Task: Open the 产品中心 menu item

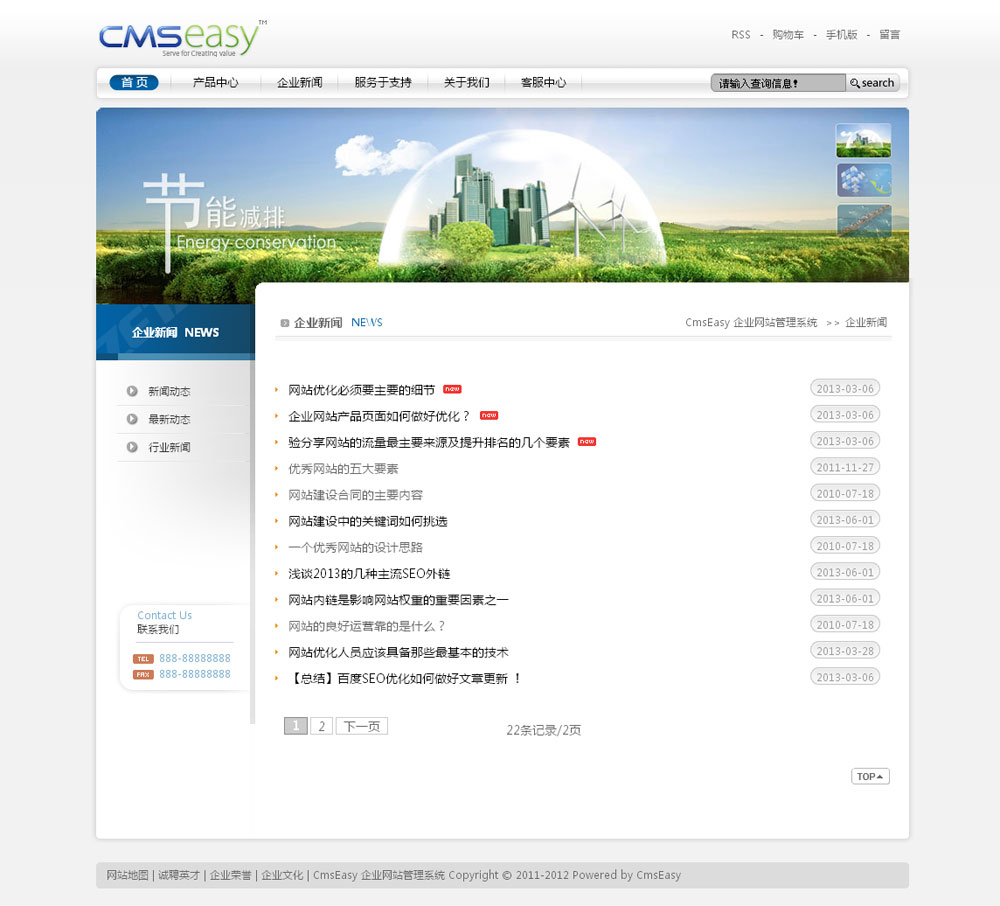Action: [x=215, y=82]
